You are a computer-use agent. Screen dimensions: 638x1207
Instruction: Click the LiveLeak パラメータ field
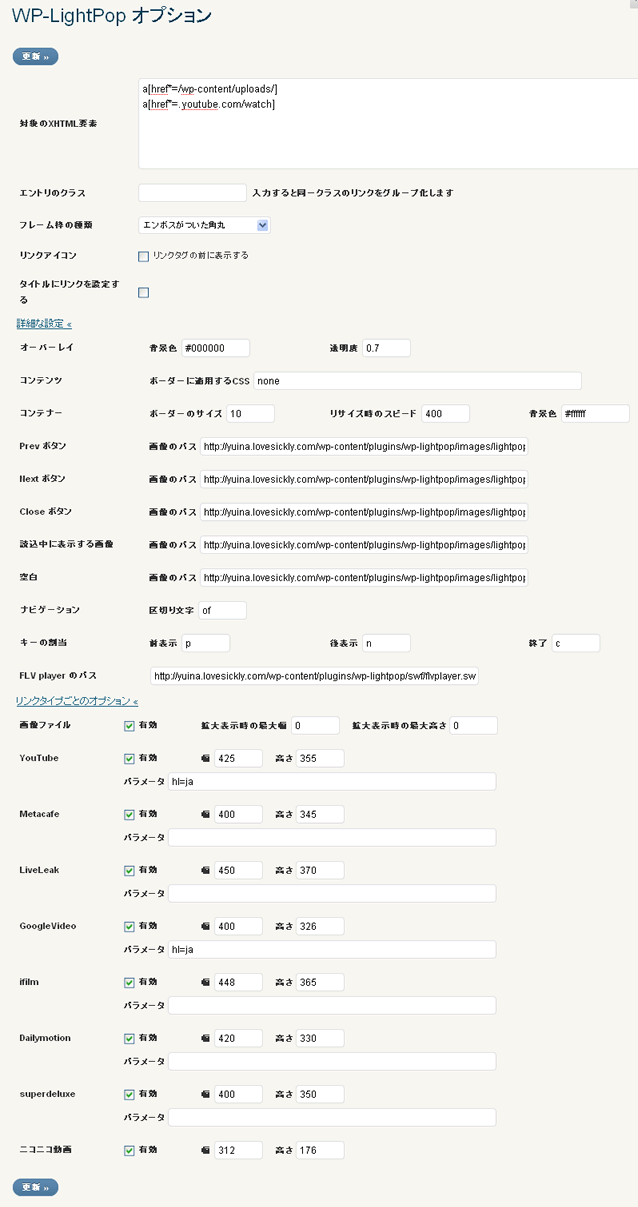pyautogui.click(x=332, y=893)
